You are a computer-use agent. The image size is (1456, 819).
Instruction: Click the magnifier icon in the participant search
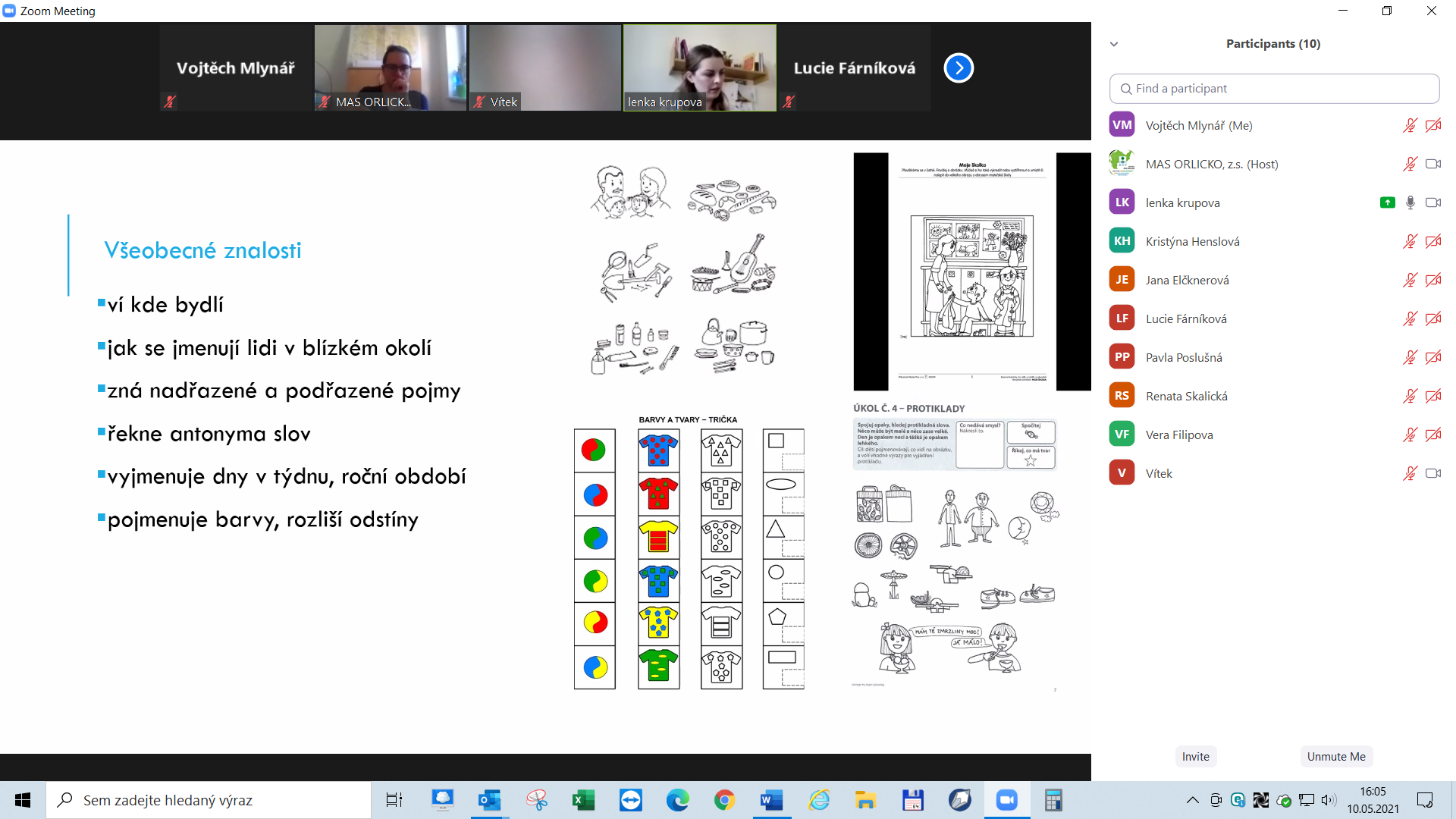click(x=1125, y=89)
